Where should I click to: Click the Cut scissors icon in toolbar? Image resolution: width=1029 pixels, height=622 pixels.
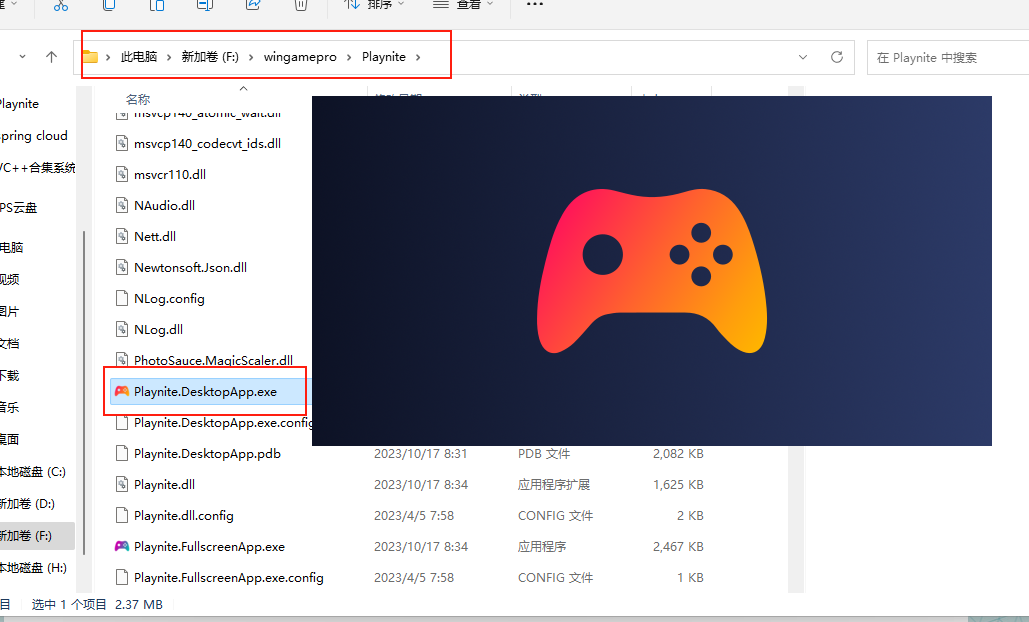point(61,6)
